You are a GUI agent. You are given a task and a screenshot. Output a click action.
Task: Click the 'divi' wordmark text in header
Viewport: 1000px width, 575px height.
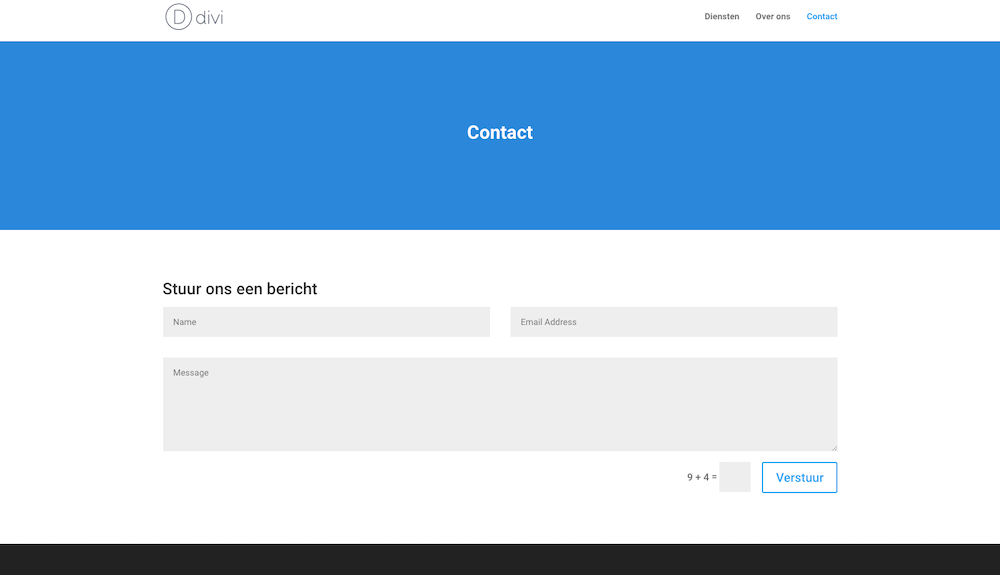pos(209,17)
